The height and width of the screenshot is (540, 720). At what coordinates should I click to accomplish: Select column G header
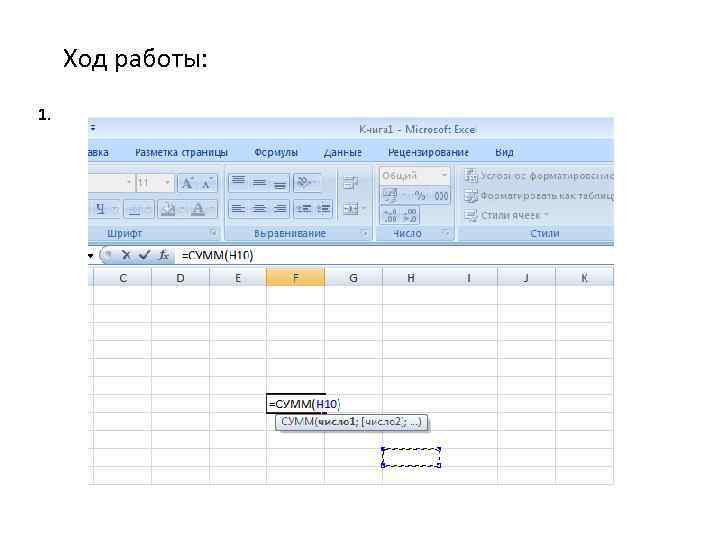[x=353, y=278]
